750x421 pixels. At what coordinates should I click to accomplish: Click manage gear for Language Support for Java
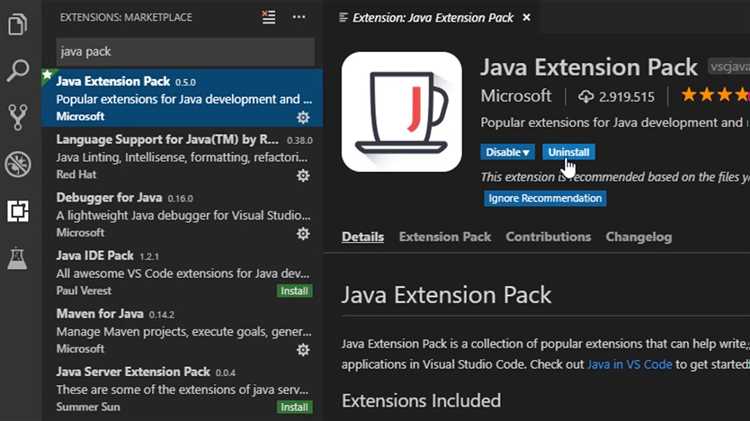point(303,176)
